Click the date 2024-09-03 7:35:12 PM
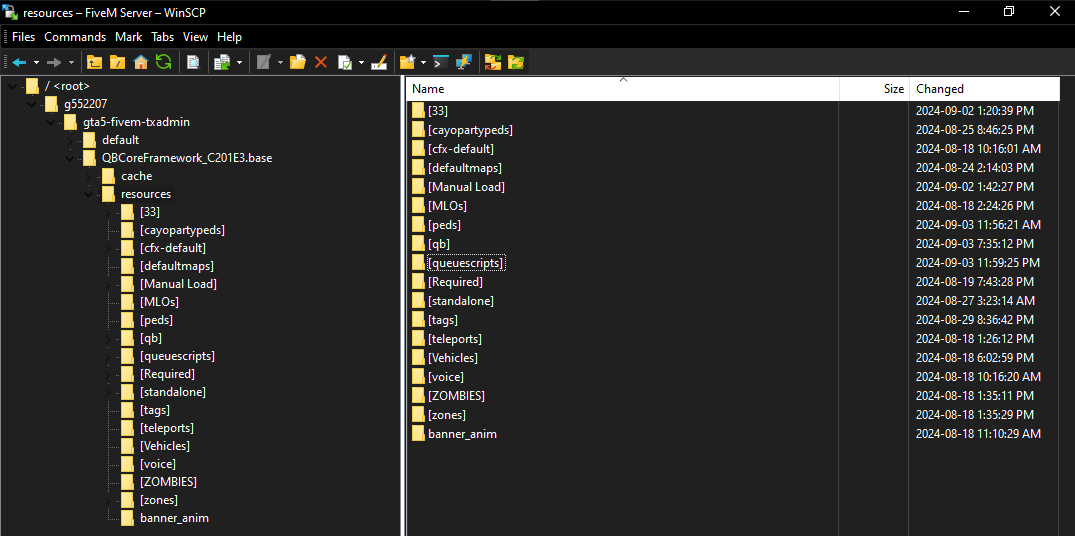1075x536 pixels. tap(976, 244)
